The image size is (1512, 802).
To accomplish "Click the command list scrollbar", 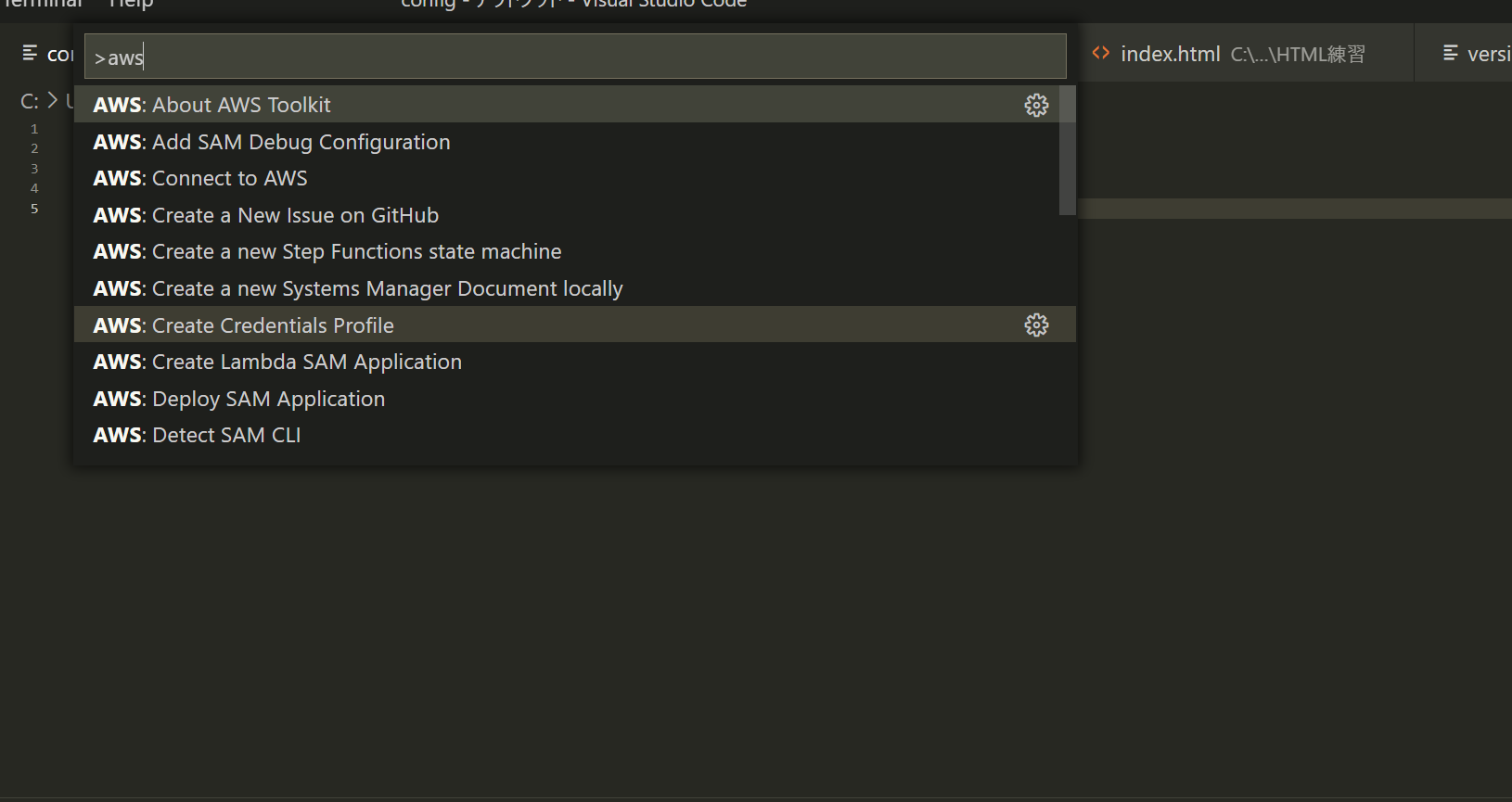I will 1068,150.
